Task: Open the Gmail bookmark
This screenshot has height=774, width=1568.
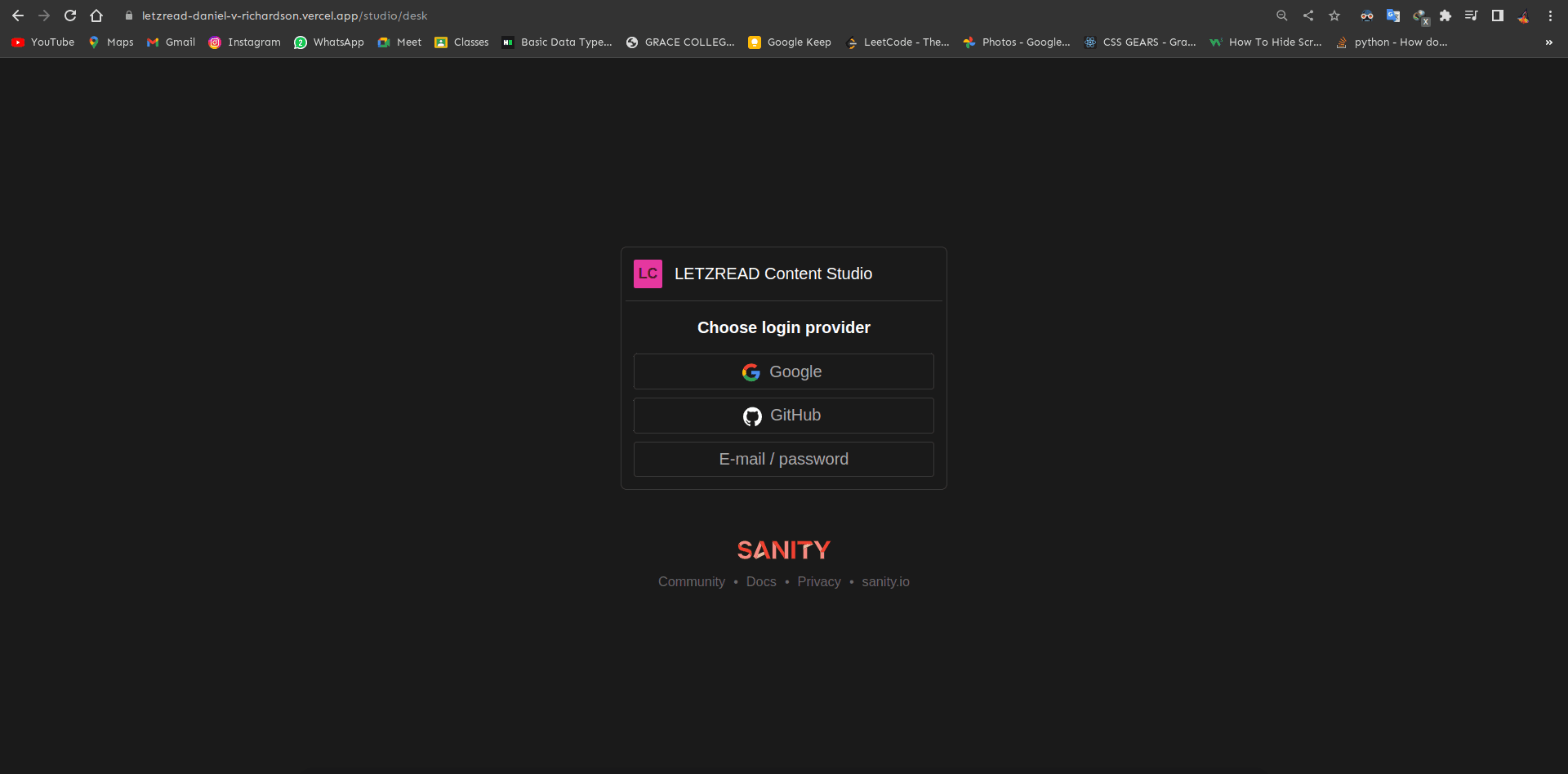Action: [171, 42]
